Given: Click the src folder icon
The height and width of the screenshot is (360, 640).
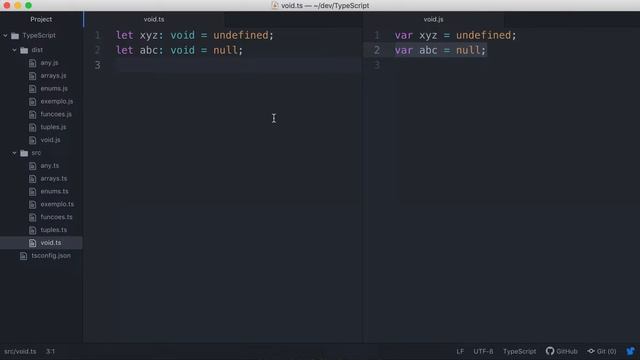Looking at the screenshot, I should tap(24, 153).
